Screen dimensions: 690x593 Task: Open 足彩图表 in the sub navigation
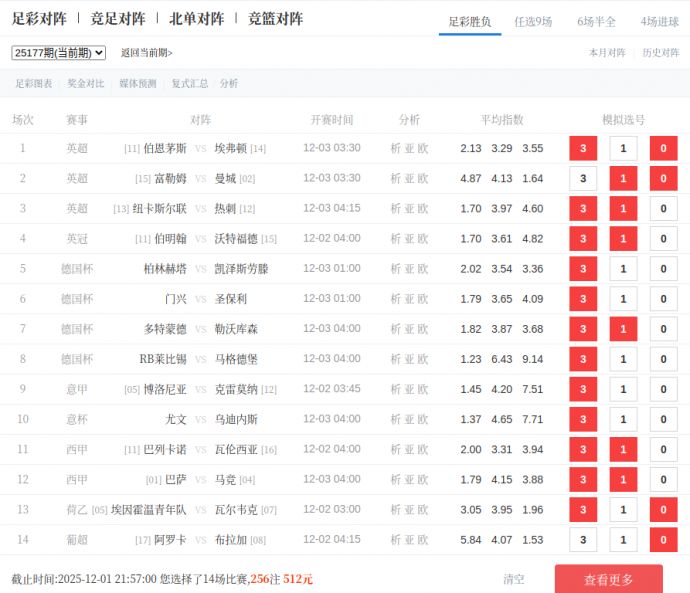click(x=34, y=84)
